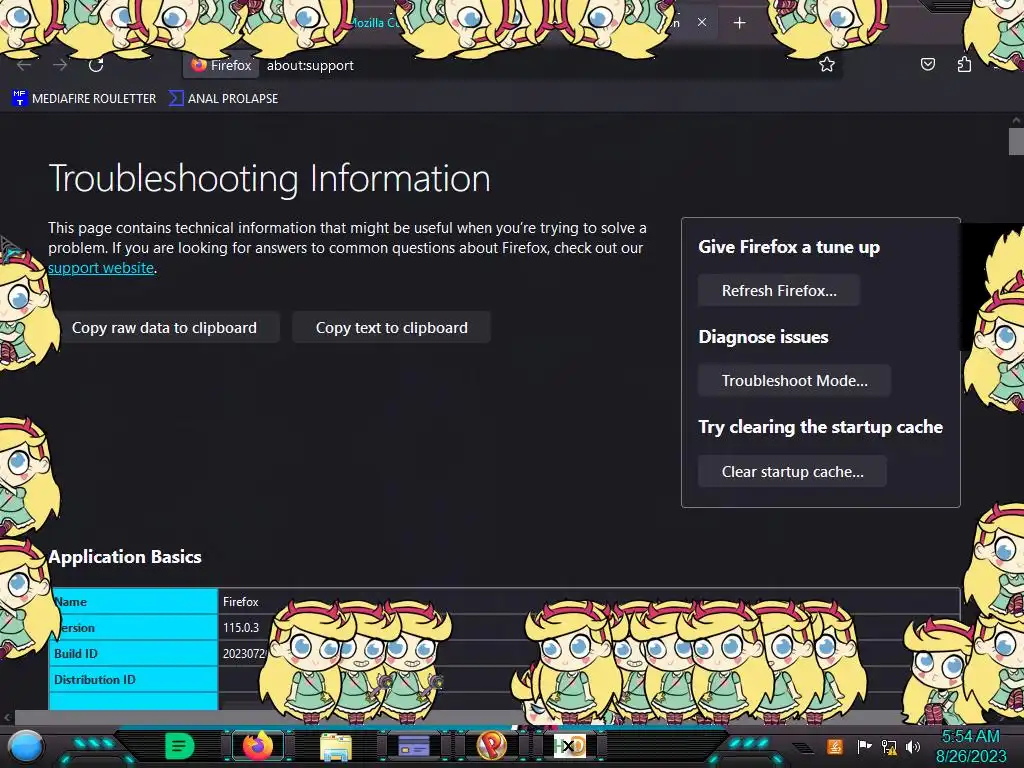Image resolution: width=1024 pixels, height=768 pixels.
Task: Open the Action Center flag icon
Action: [x=864, y=746]
